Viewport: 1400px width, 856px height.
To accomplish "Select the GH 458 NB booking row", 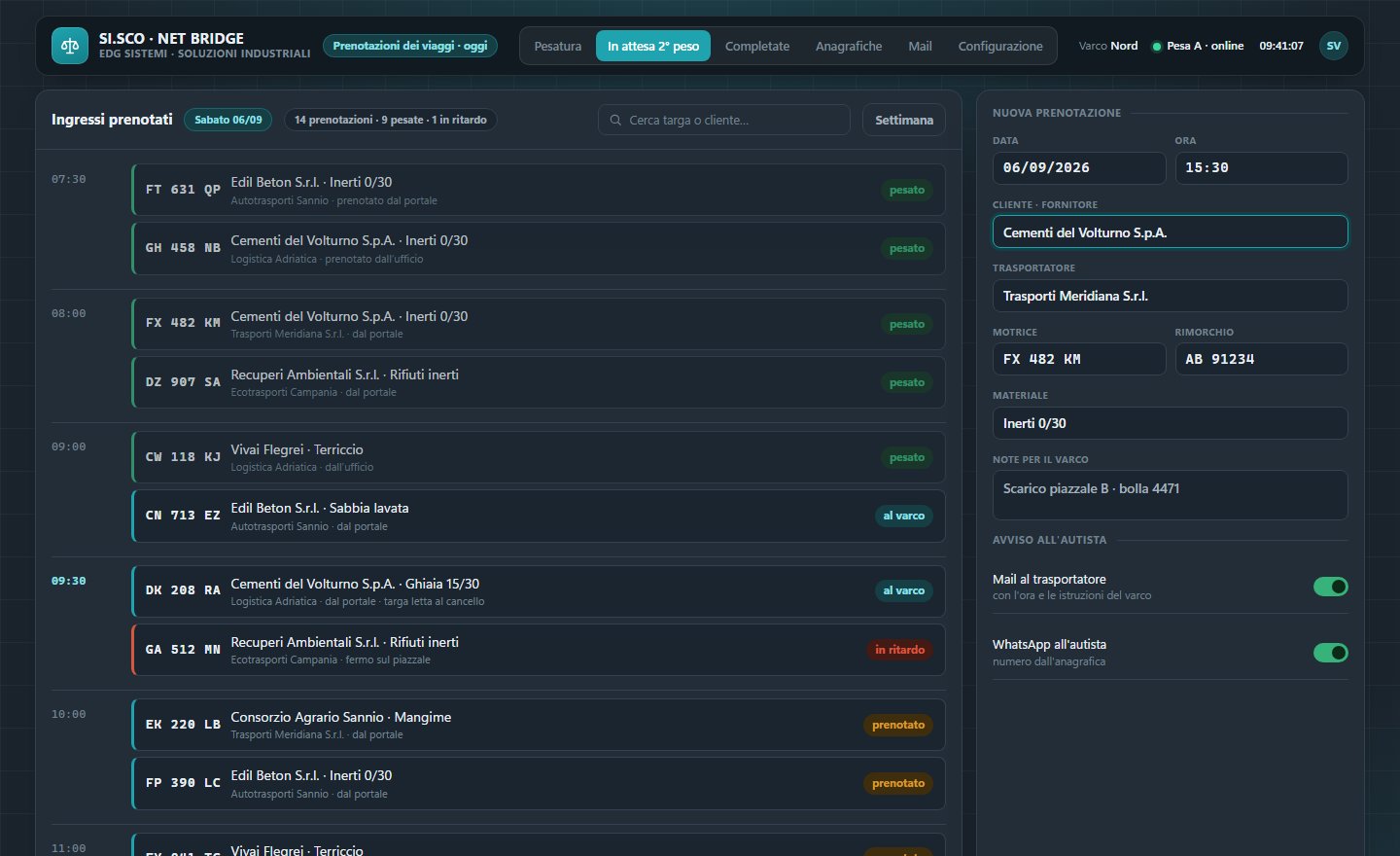I will [x=539, y=248].
